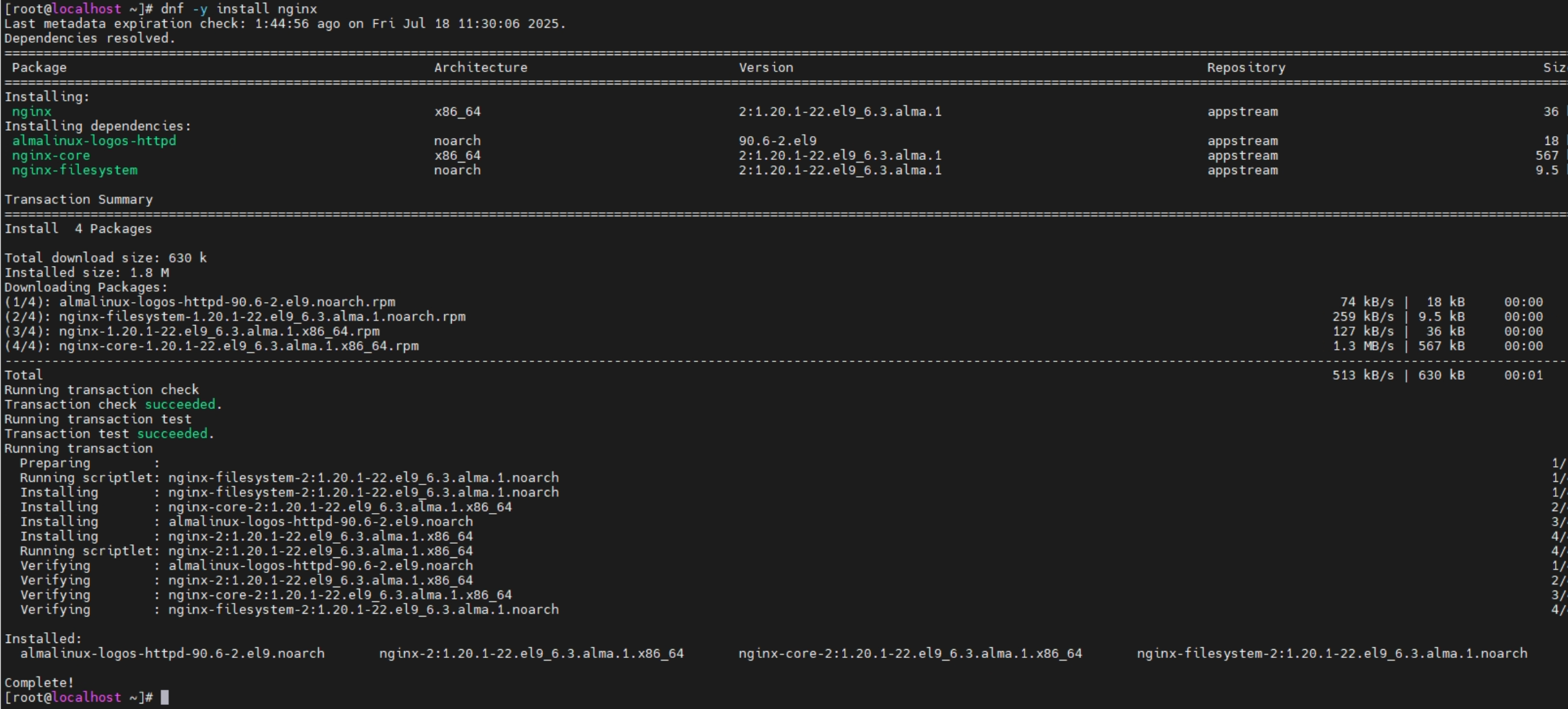1568x709 pixels.
Task: Click 'Verifying : nginx-core' line
Action: tap(266, 595)
